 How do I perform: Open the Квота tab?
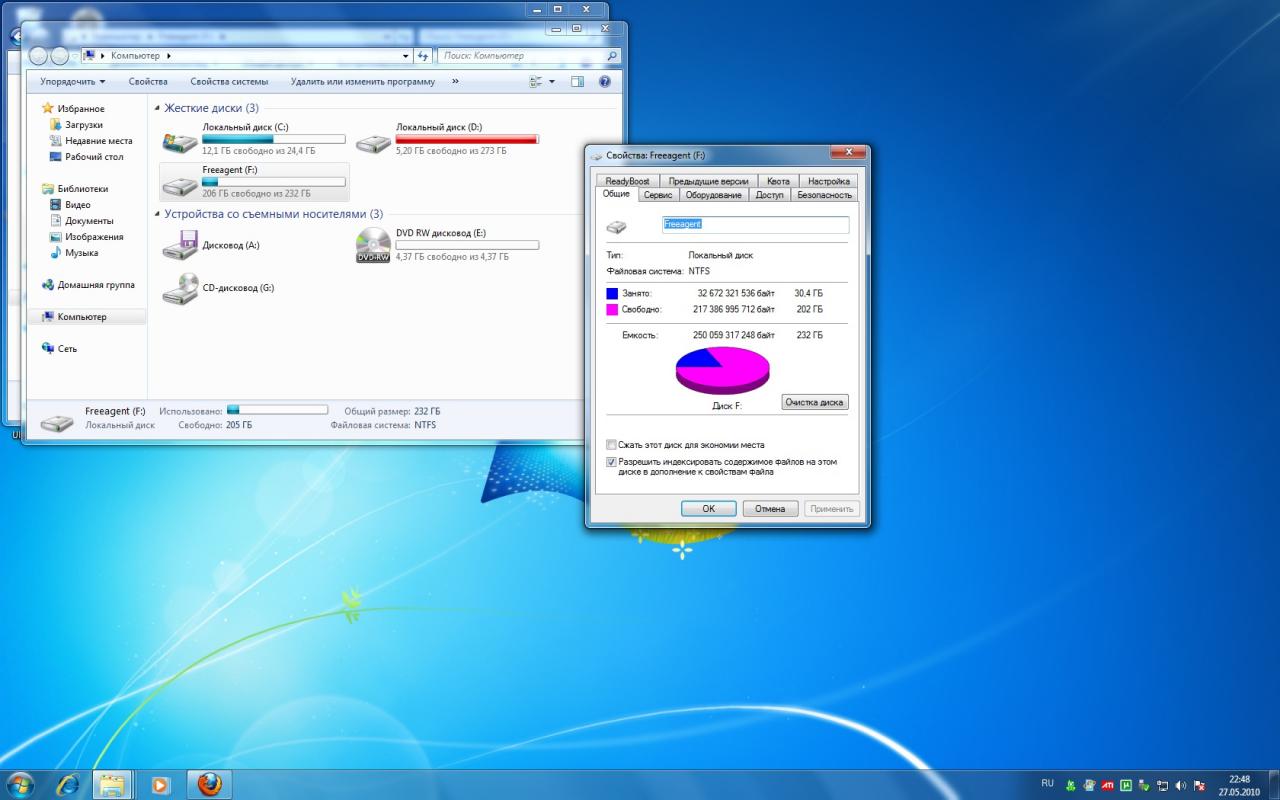coord(778,181)
